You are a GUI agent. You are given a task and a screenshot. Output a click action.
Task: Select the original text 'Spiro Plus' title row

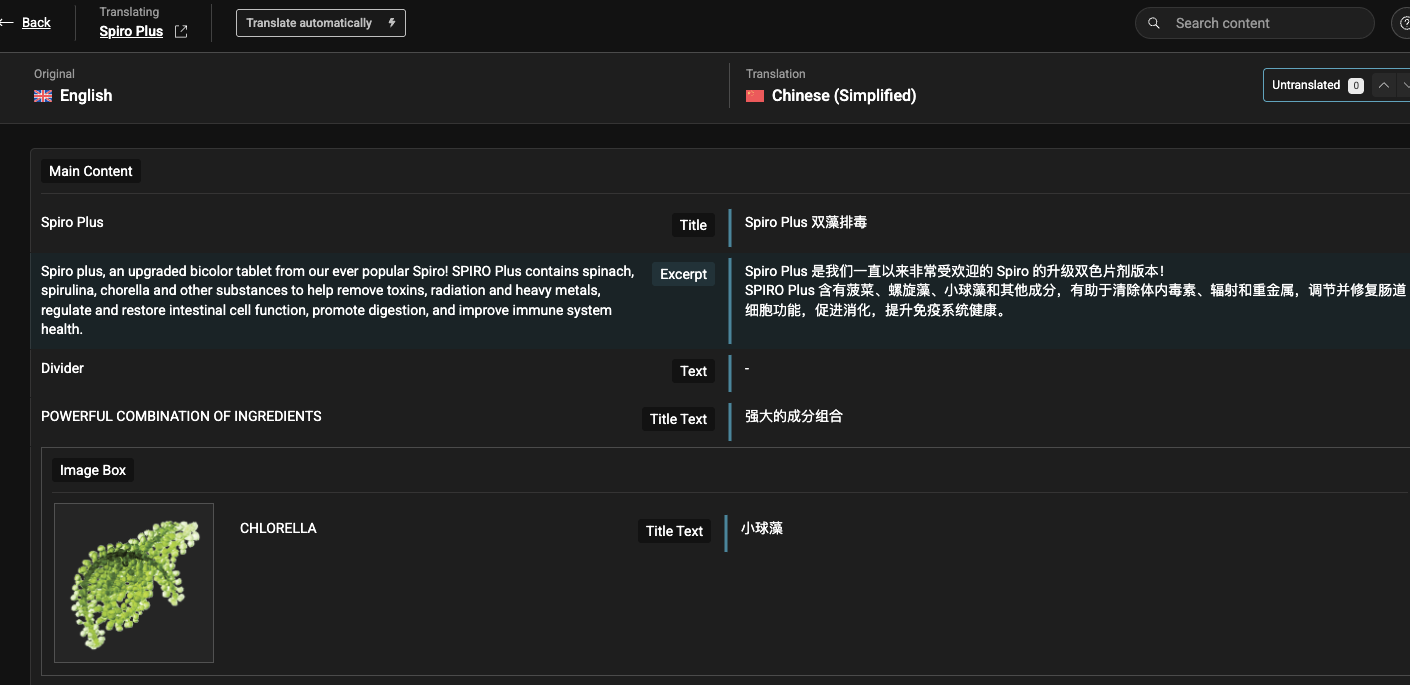point(72,222)
